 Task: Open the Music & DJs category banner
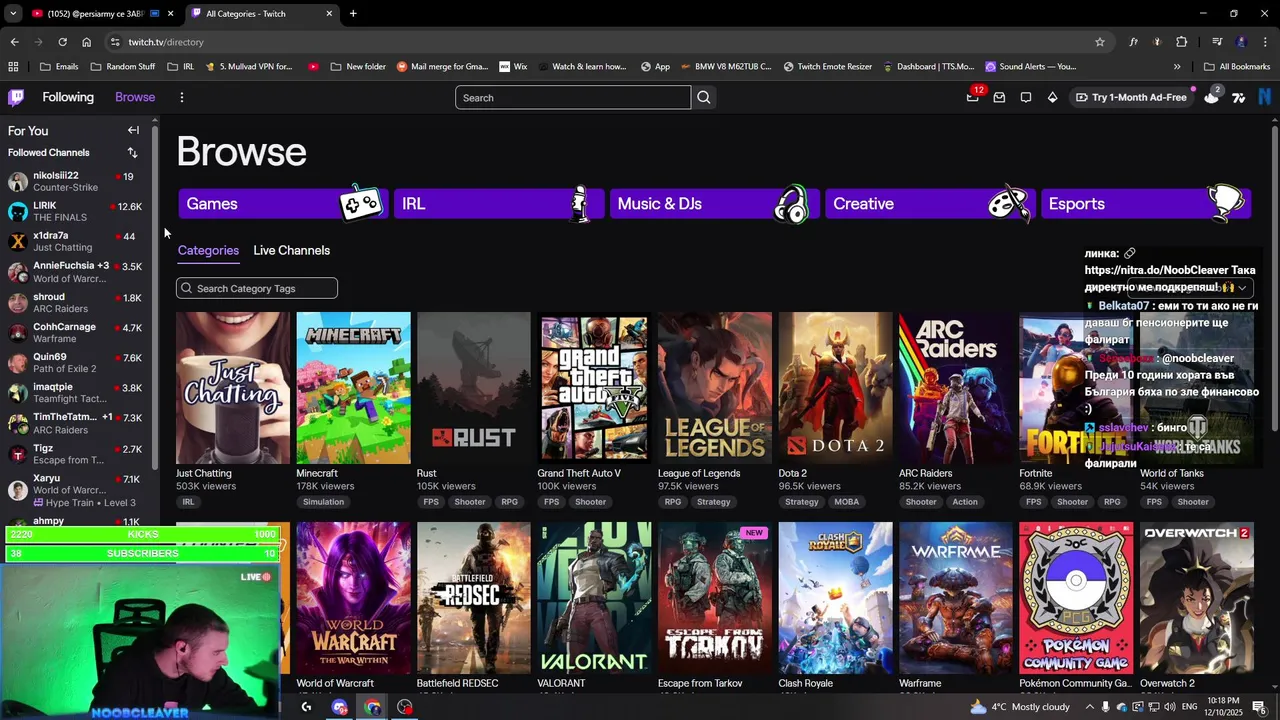(714, 203)
